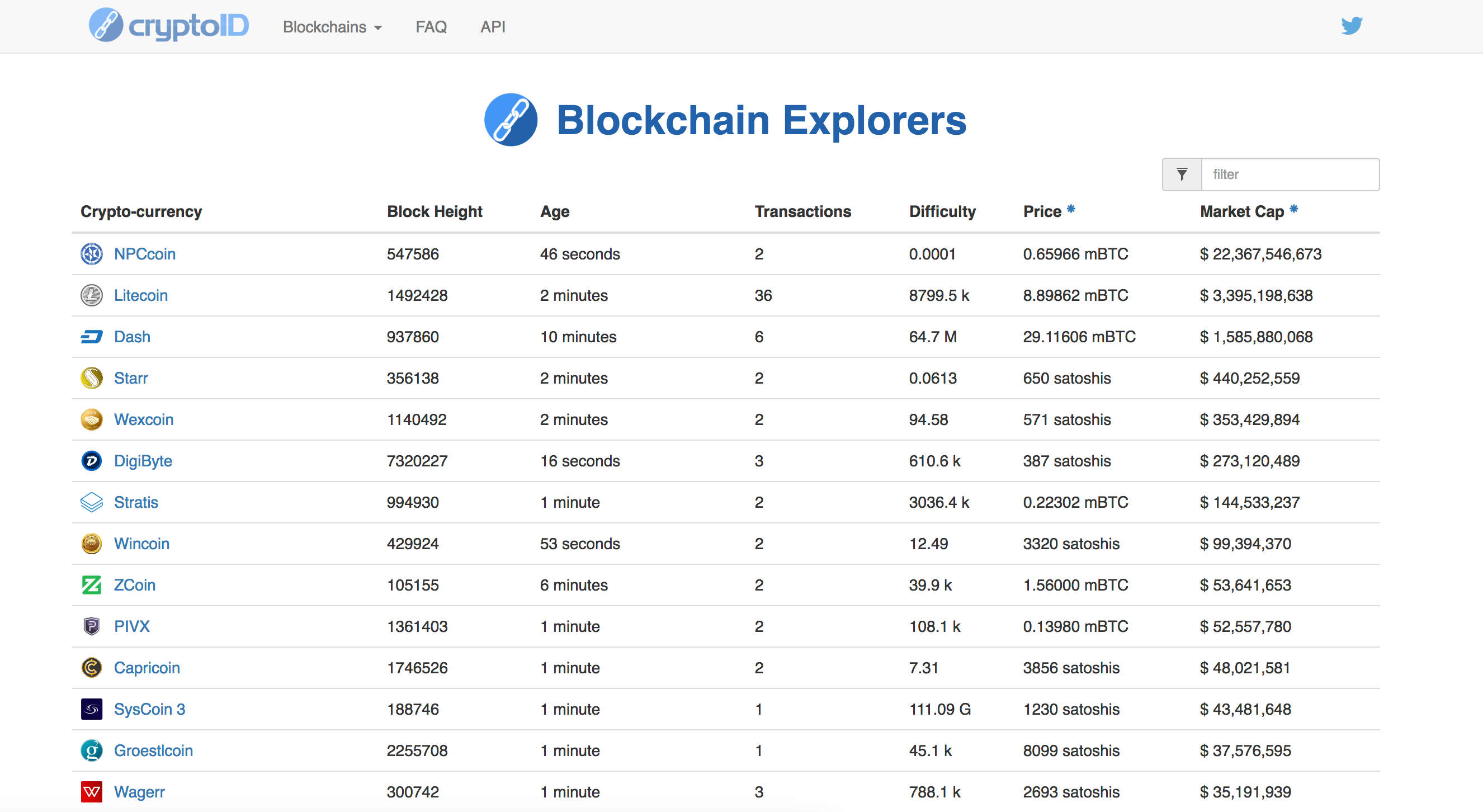
Task: Select age value 10 minutes
Action: [578, 337]
